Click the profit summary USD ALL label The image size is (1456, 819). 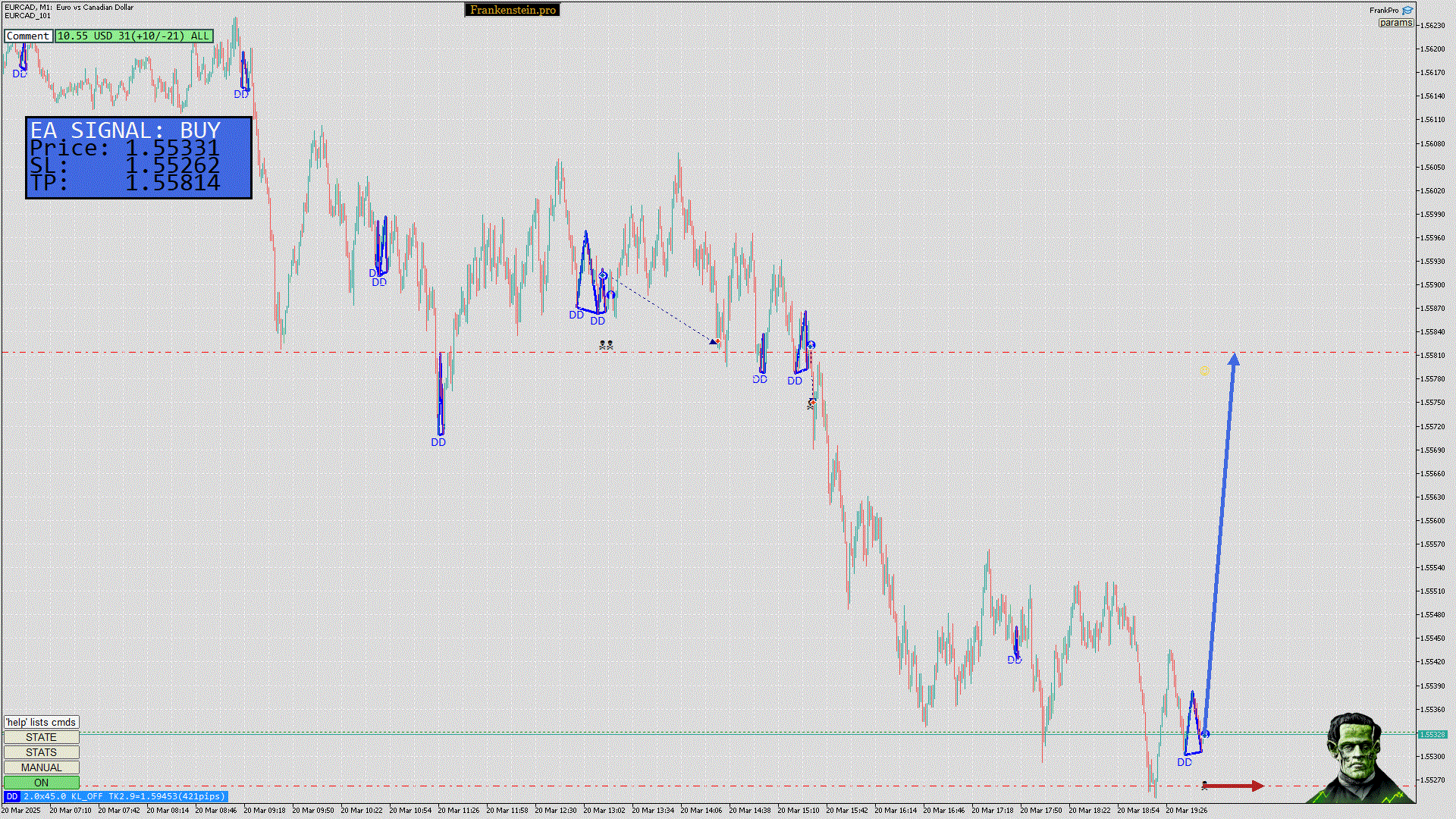(x=133, y=36)
